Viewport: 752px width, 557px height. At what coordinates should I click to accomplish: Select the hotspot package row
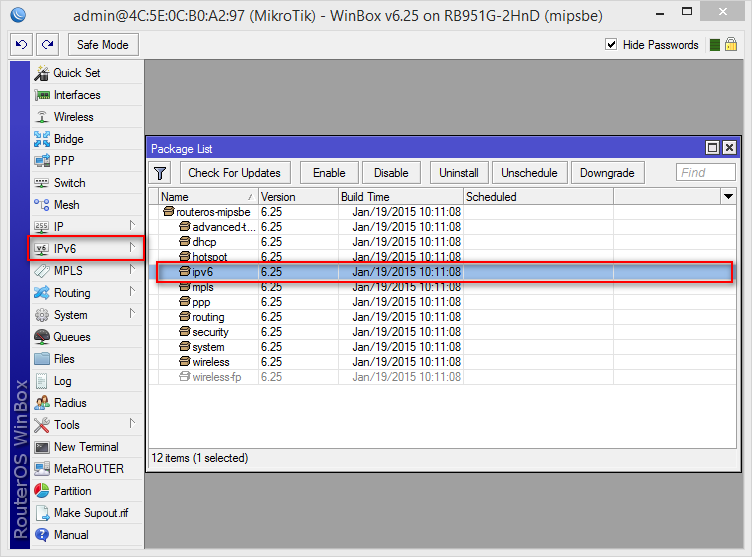[442, 257]
